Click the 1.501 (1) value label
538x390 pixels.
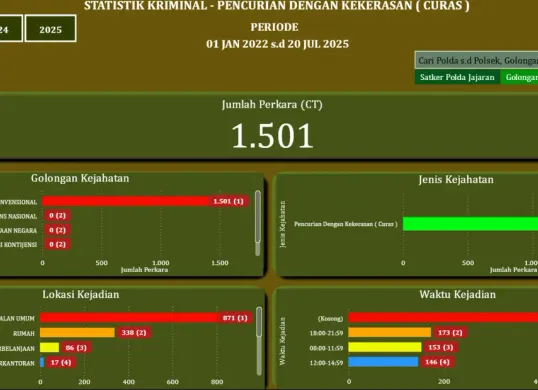(229, 201)
